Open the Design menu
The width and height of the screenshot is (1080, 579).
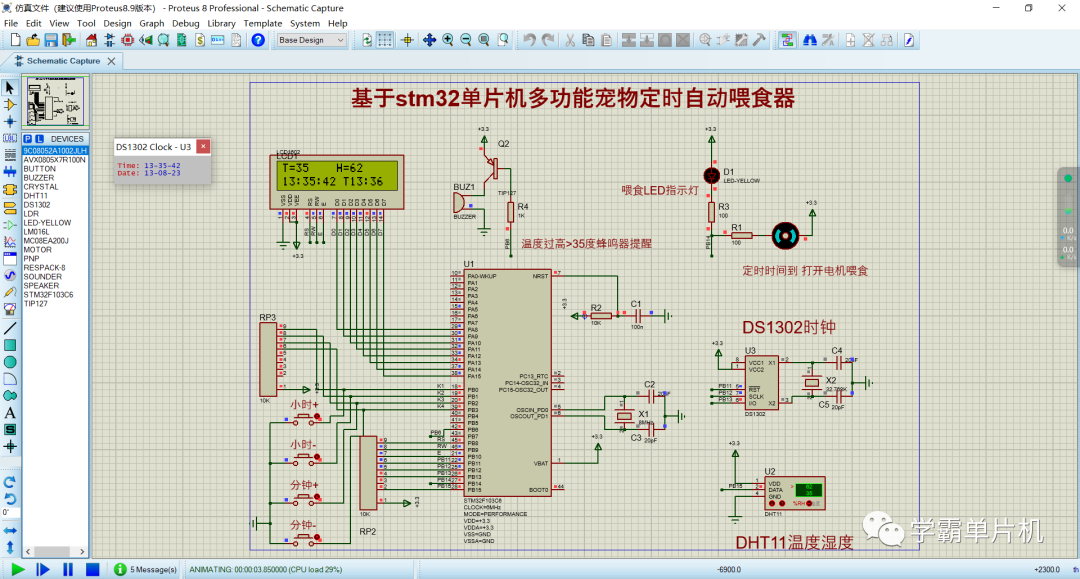pyautogui.click(x=117, y=23)
